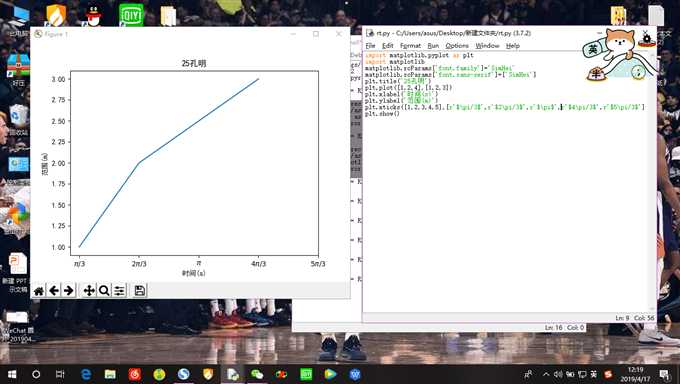Select the zoom-to-rectangle magnifier tool
Image resolution: width=680 pixels, height=384 pixels.
(104, 290)
